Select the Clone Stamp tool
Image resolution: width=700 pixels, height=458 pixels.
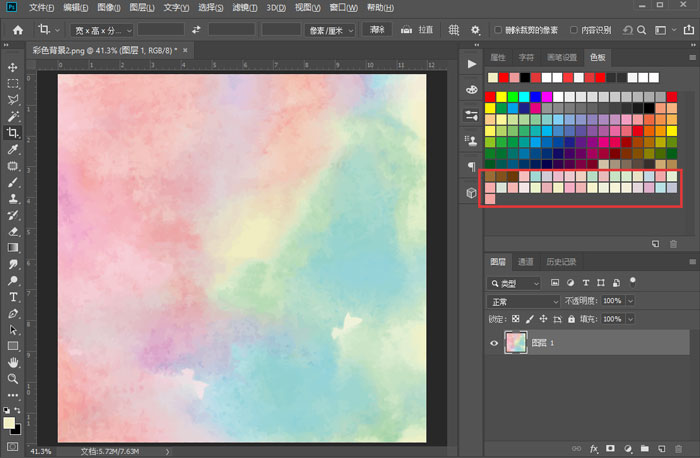click(x=12, y=199)
